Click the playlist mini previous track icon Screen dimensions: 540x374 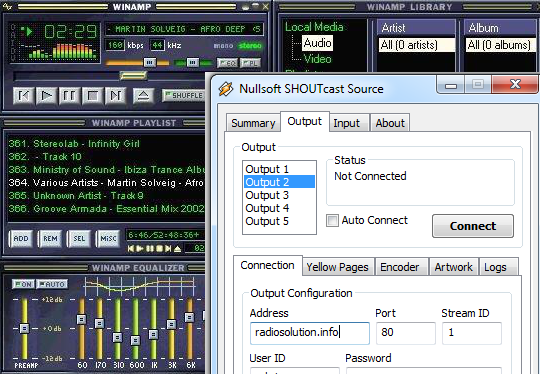coord(131,248)
